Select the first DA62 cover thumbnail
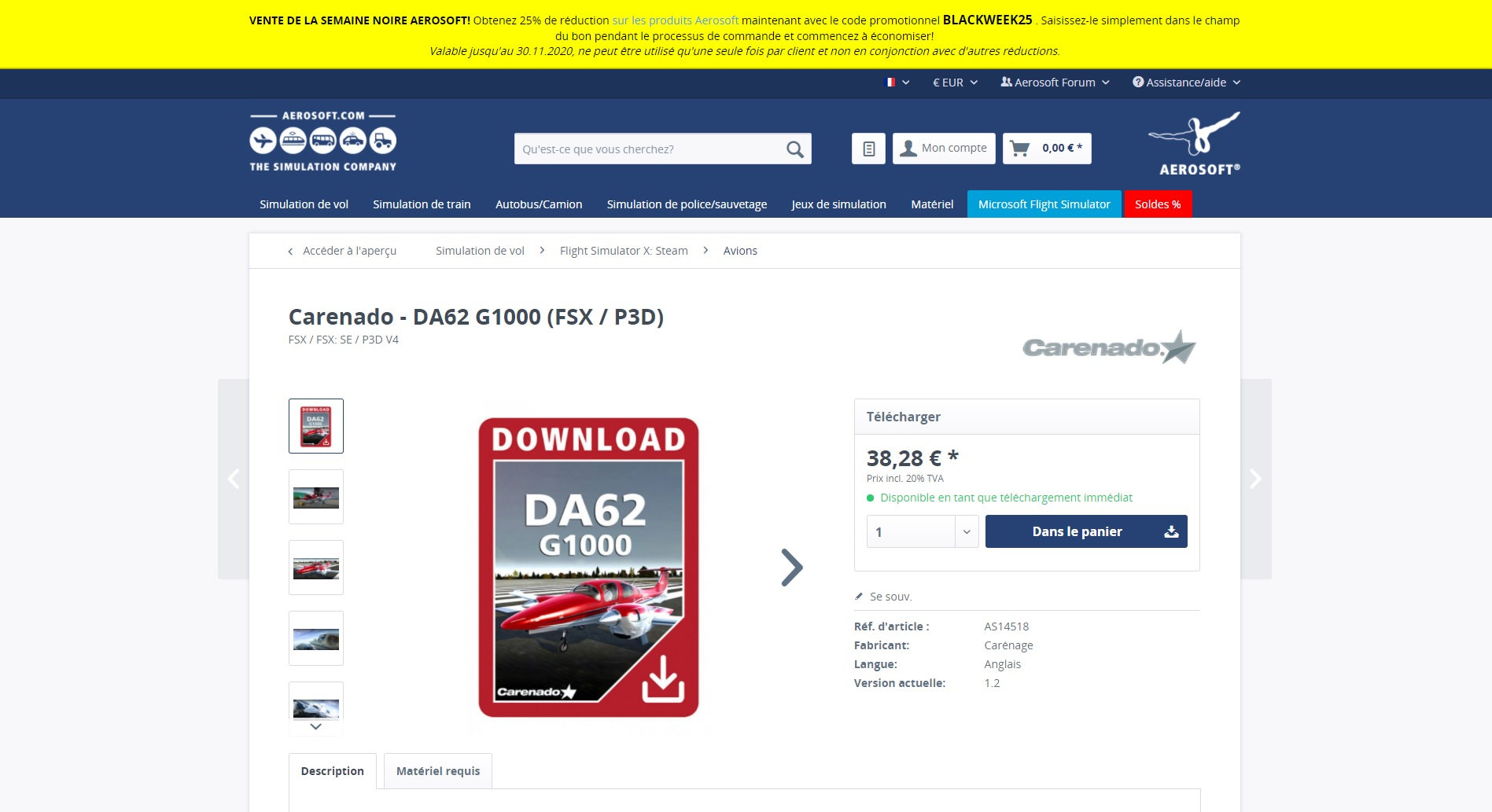Viewport: 1492px width, 812px height. point(316,426)
